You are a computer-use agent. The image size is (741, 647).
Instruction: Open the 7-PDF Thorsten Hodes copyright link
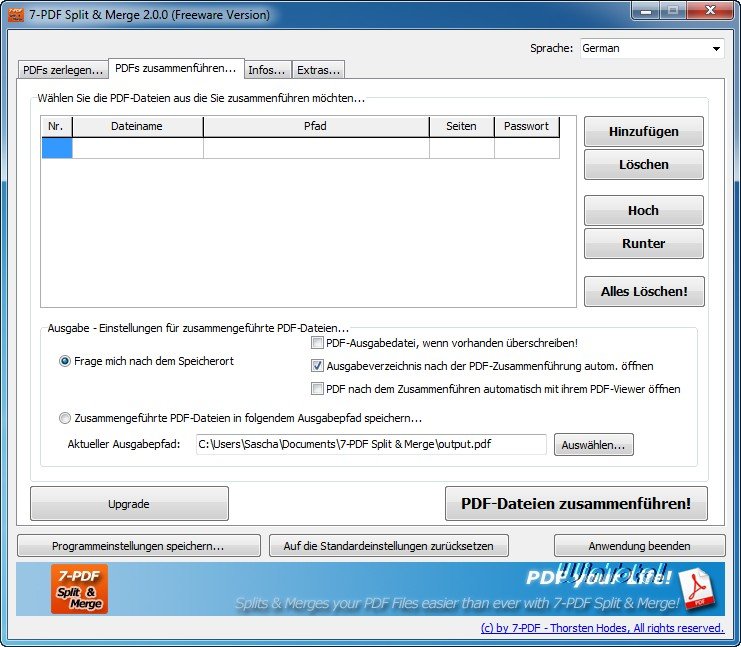(602, 628)
